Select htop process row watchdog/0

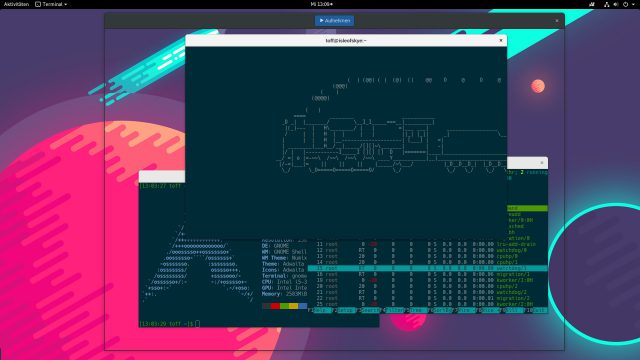(427, 250)
